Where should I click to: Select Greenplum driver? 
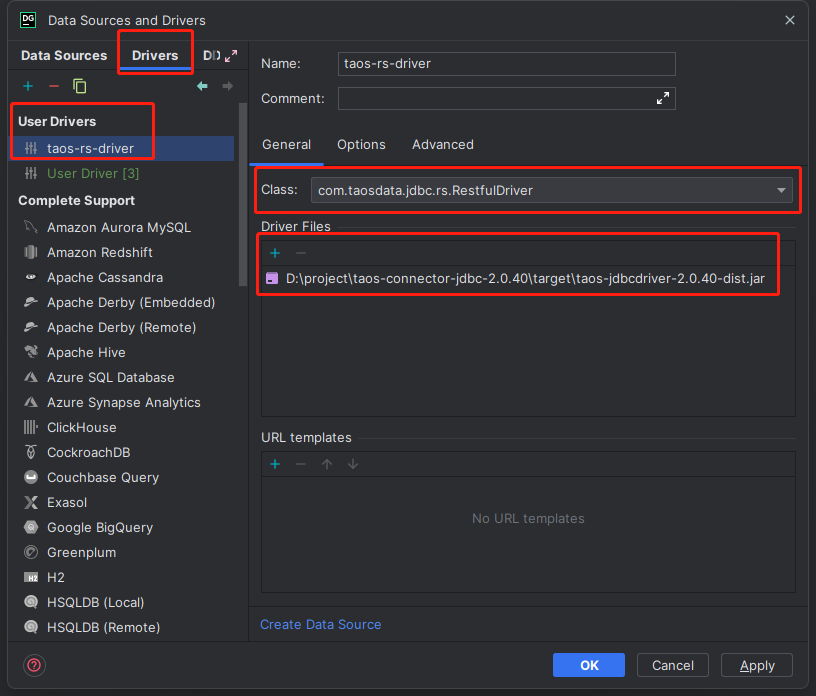[122, 552]
